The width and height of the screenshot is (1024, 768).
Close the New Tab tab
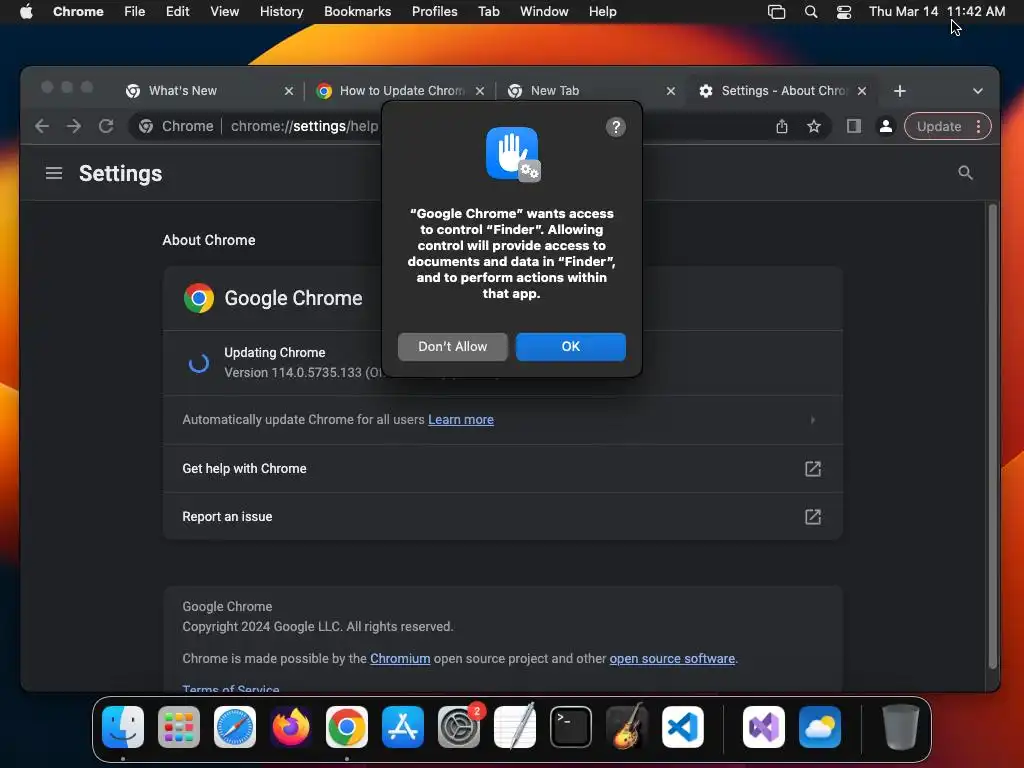point(671,91)
